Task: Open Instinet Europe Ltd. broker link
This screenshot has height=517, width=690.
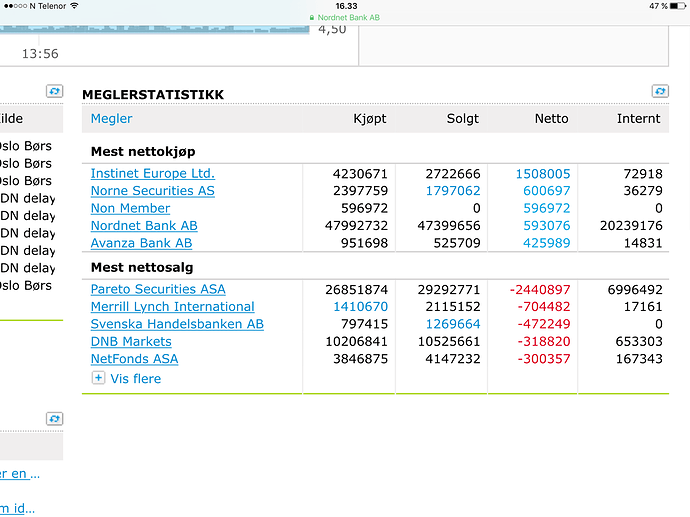Action: coord(153,173)
